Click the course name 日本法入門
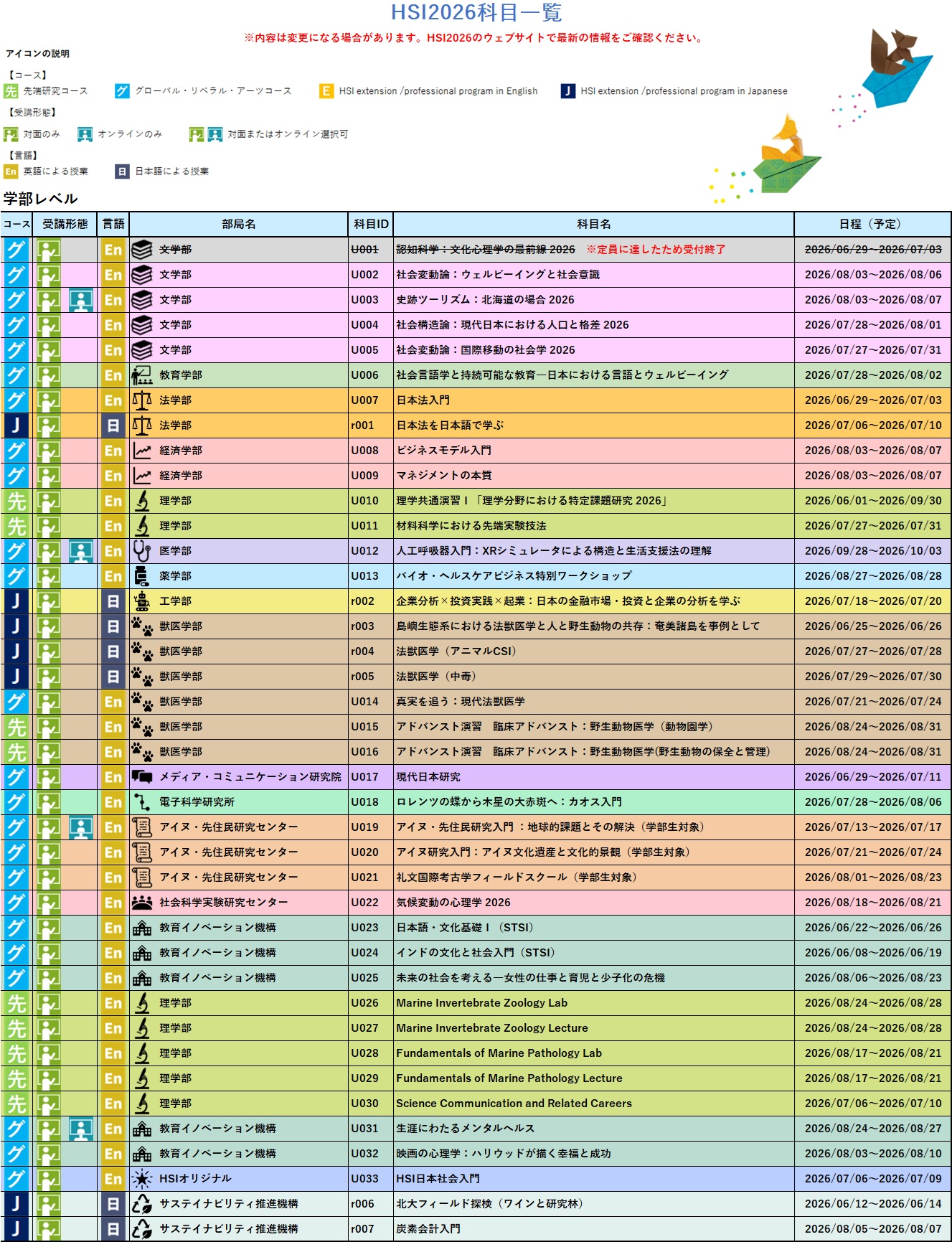952x1242 pixels. point(423,400)
